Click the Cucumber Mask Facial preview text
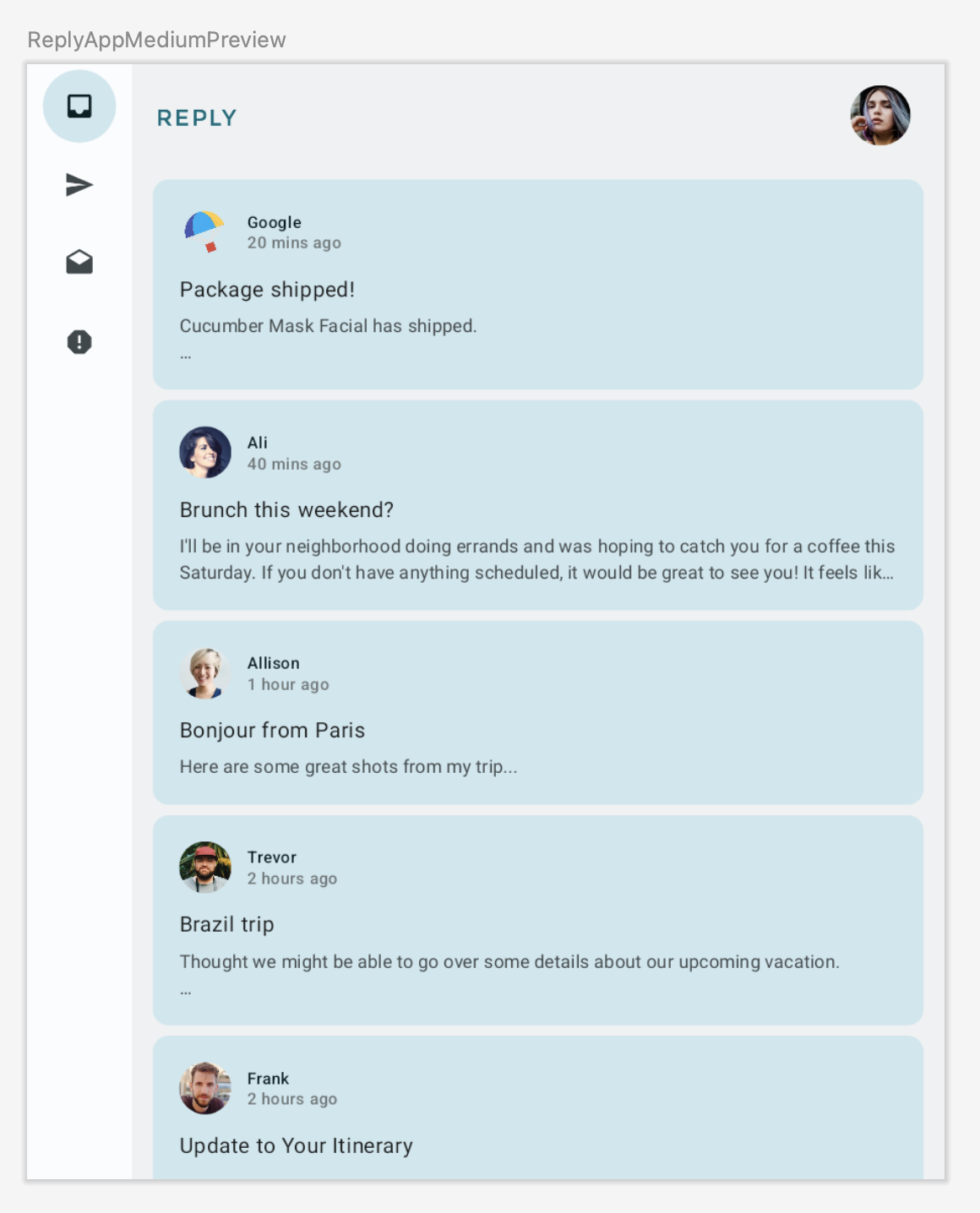The height and width of the screenshot is (1213, 980). coord(328,326)
